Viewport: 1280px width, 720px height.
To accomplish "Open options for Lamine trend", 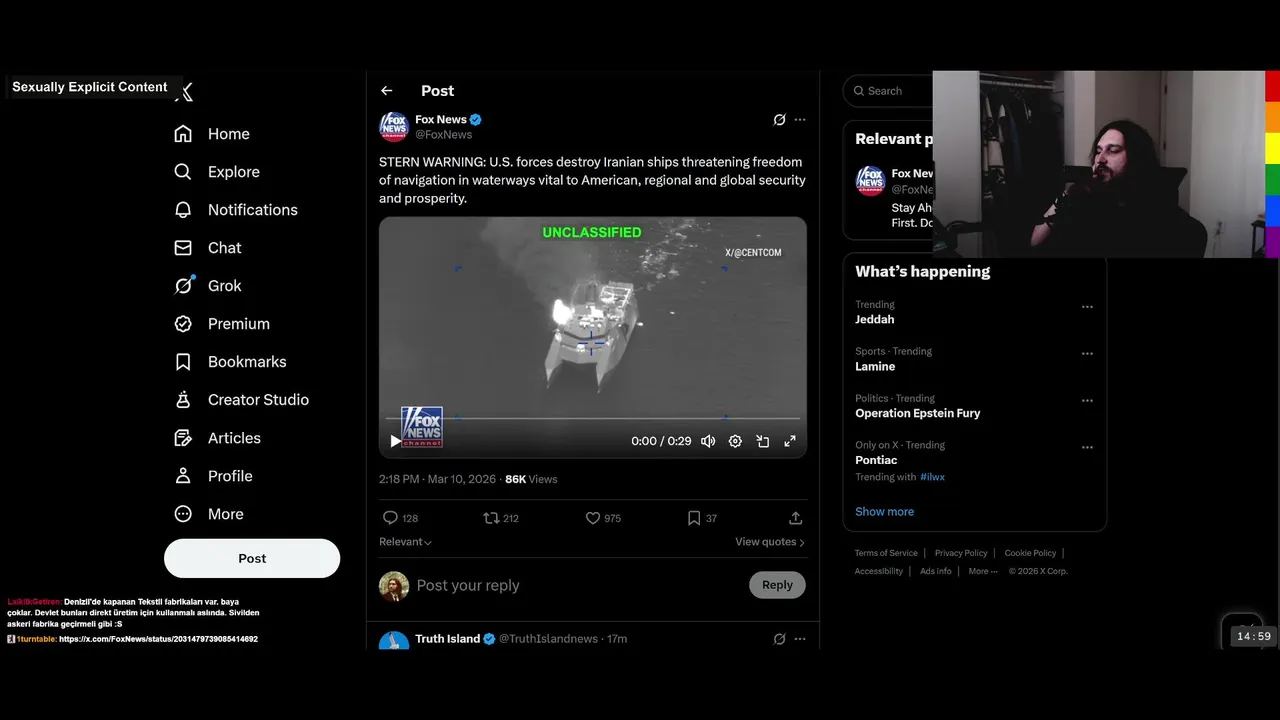I will [1087, 354].
